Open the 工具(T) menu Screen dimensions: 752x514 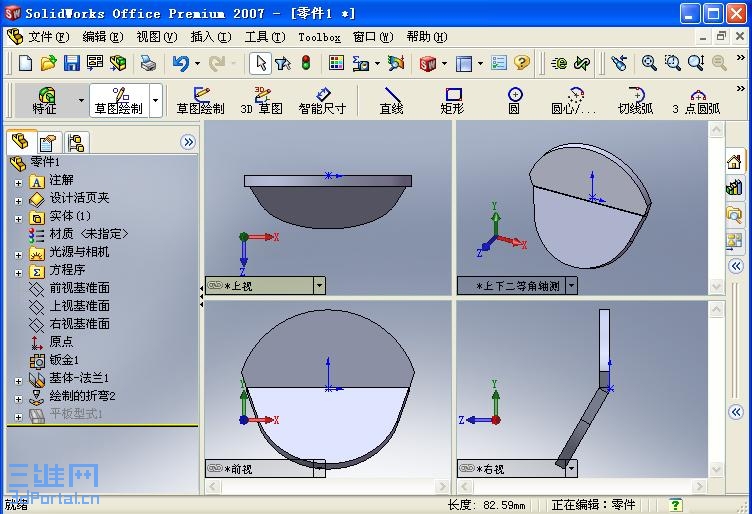coord(265,37)
